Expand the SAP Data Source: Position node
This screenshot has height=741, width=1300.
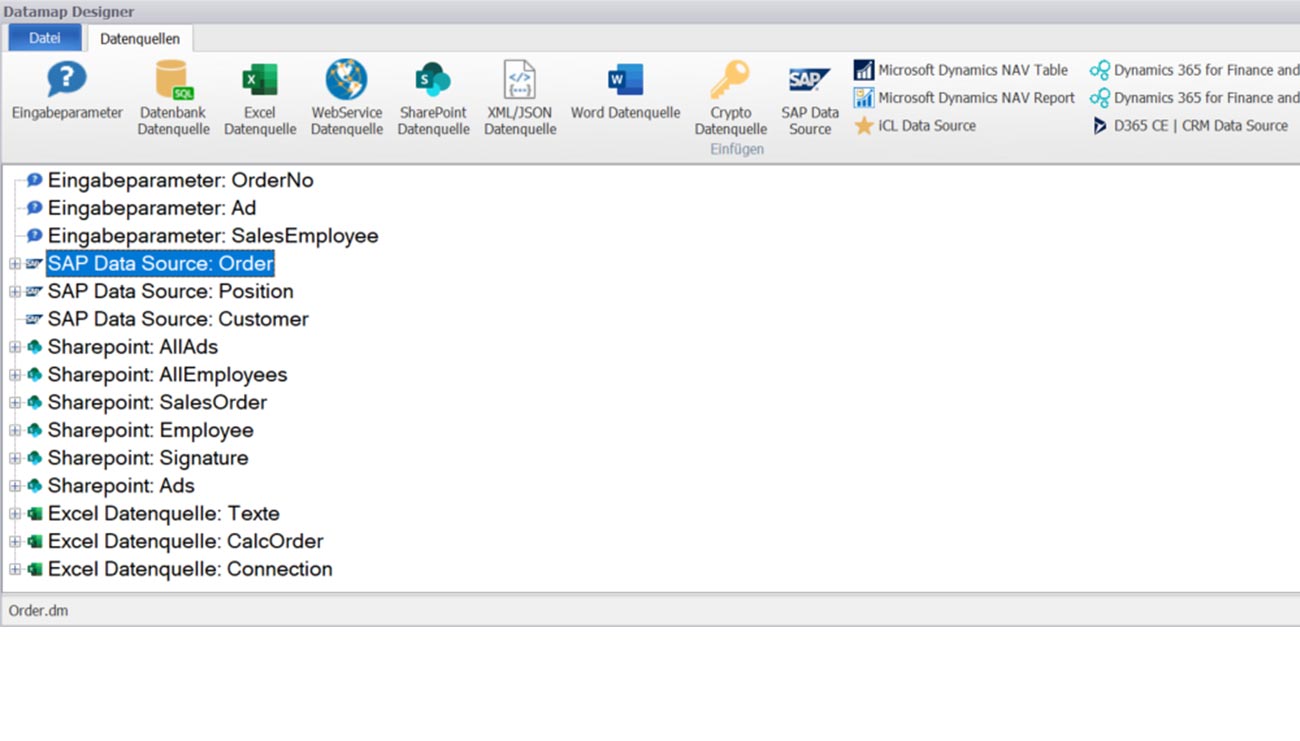tap(14, 292)
